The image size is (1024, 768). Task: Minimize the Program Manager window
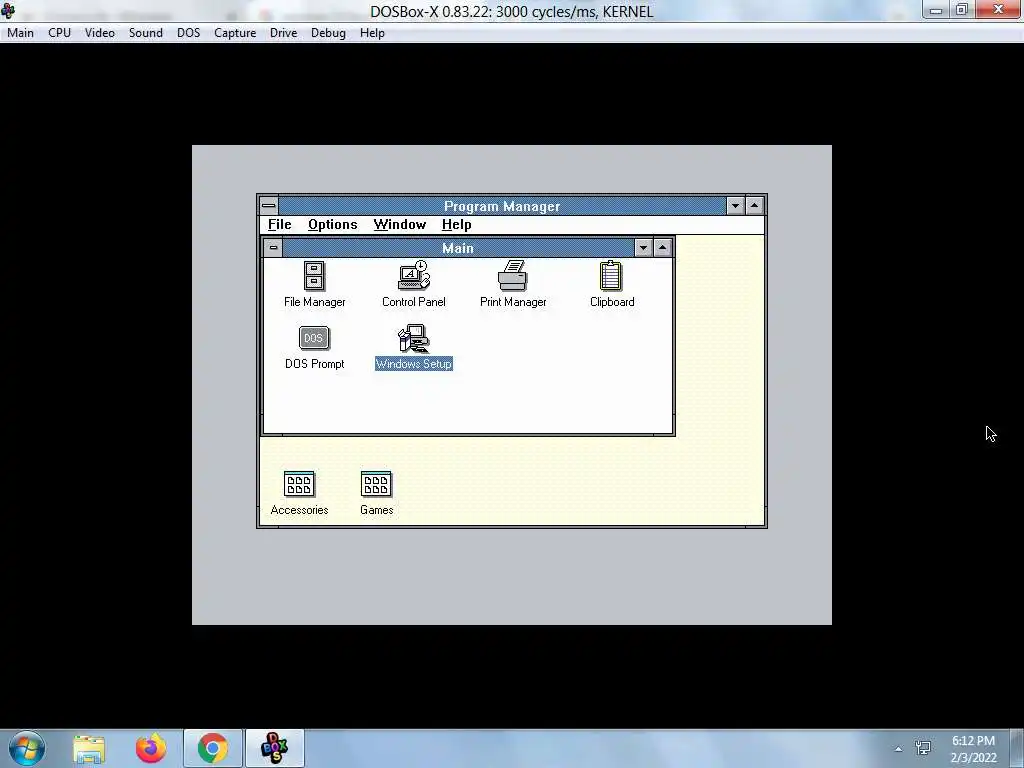[x=735, y=206]
